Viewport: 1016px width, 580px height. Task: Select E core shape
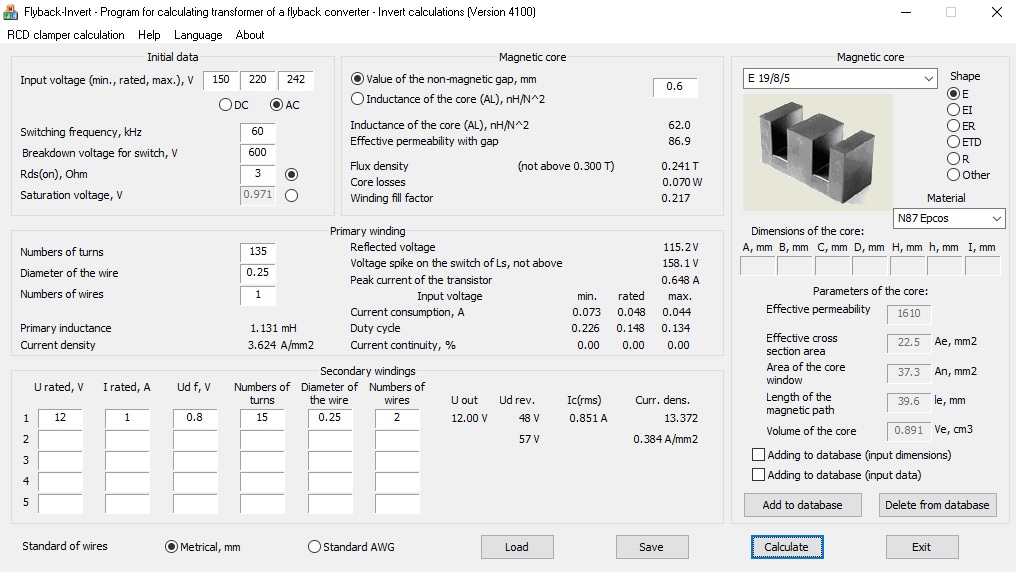click(x=953, y=94)
